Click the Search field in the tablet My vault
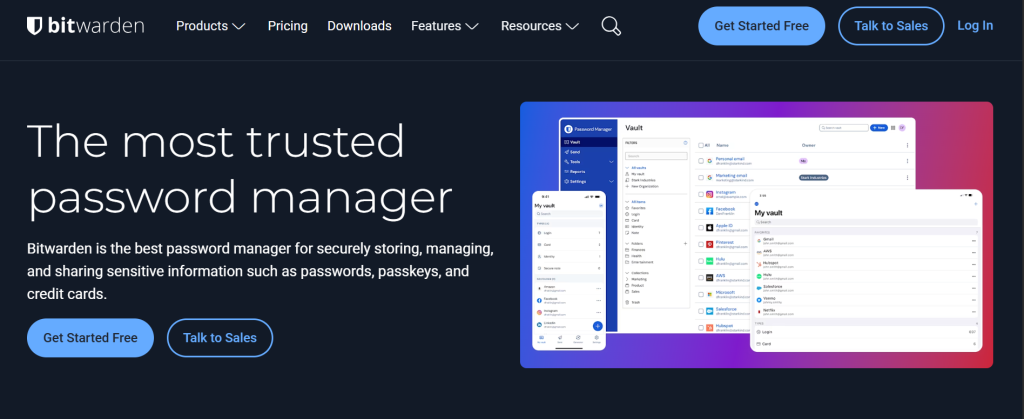This screenshot has height=419, width=1024. click(x=867, y=222)
